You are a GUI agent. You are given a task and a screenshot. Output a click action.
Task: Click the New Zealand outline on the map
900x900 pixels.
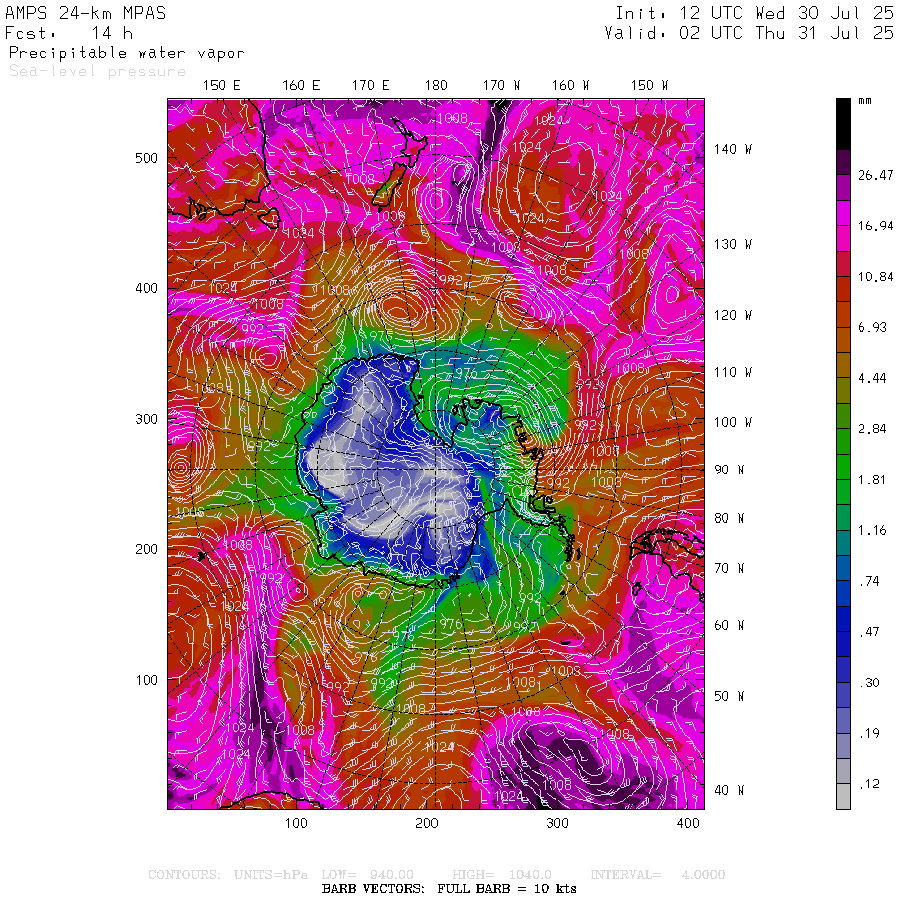[x=399, y=164]
